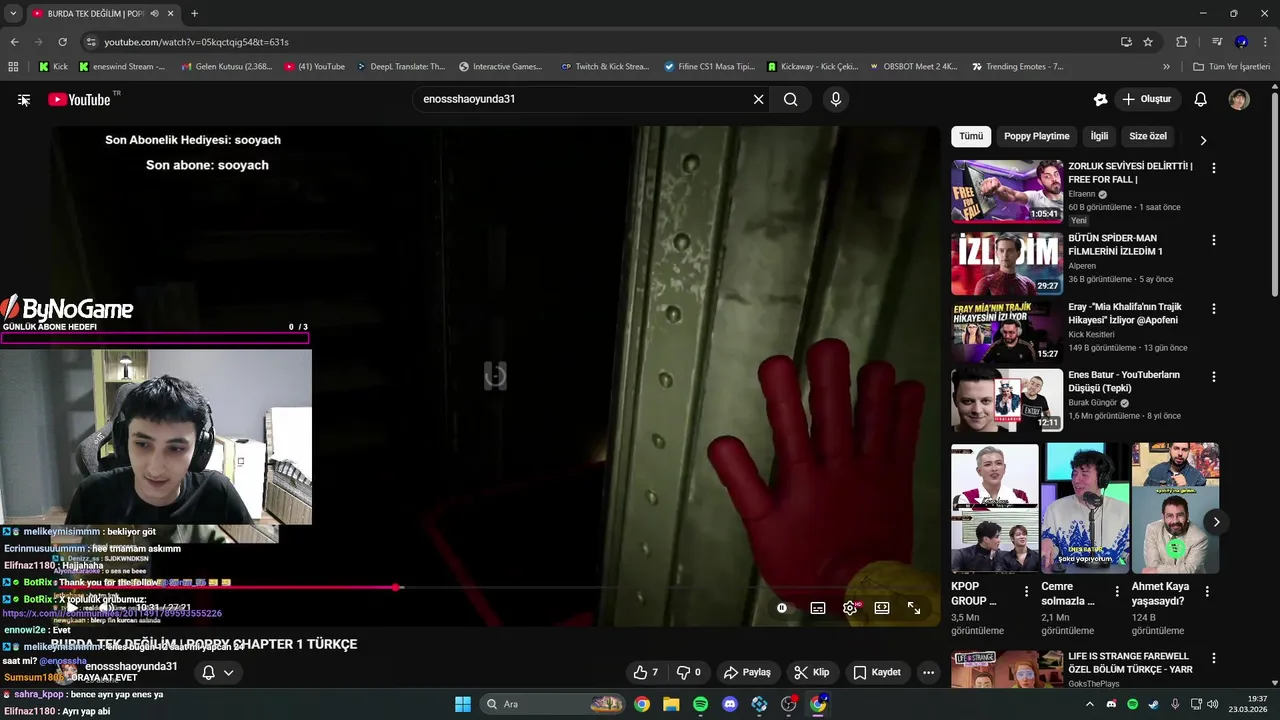Select the İlgili filter chip
The image size is (1280, 720).
(1099, 136)
